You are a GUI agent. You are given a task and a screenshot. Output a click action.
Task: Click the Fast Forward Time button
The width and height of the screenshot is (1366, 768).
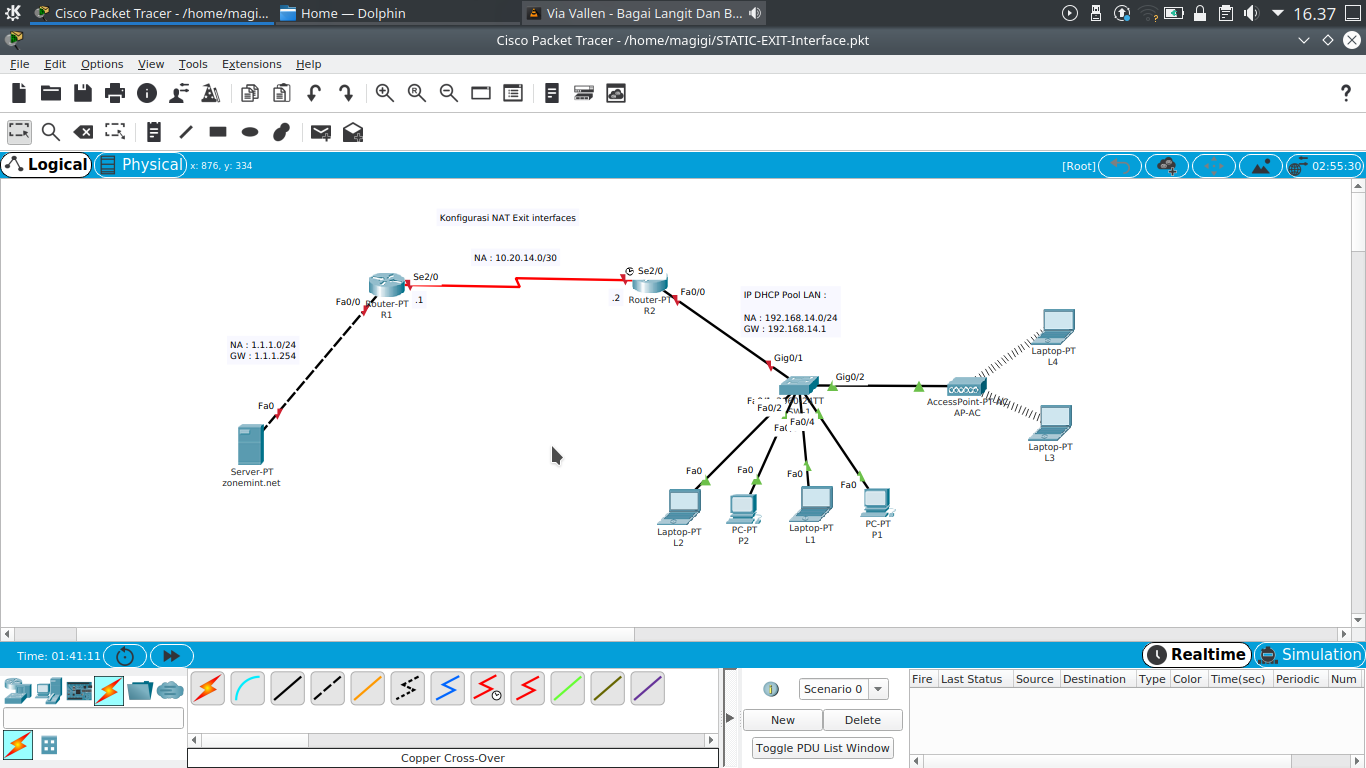(171, 655)
